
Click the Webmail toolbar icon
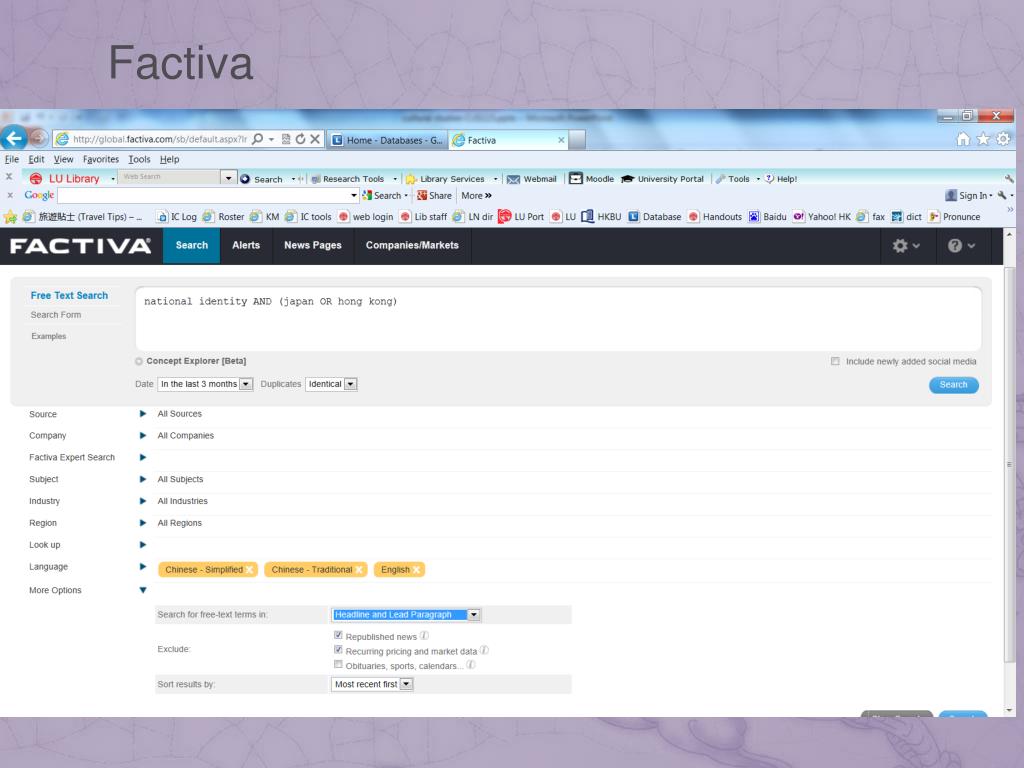pos(513,179)
